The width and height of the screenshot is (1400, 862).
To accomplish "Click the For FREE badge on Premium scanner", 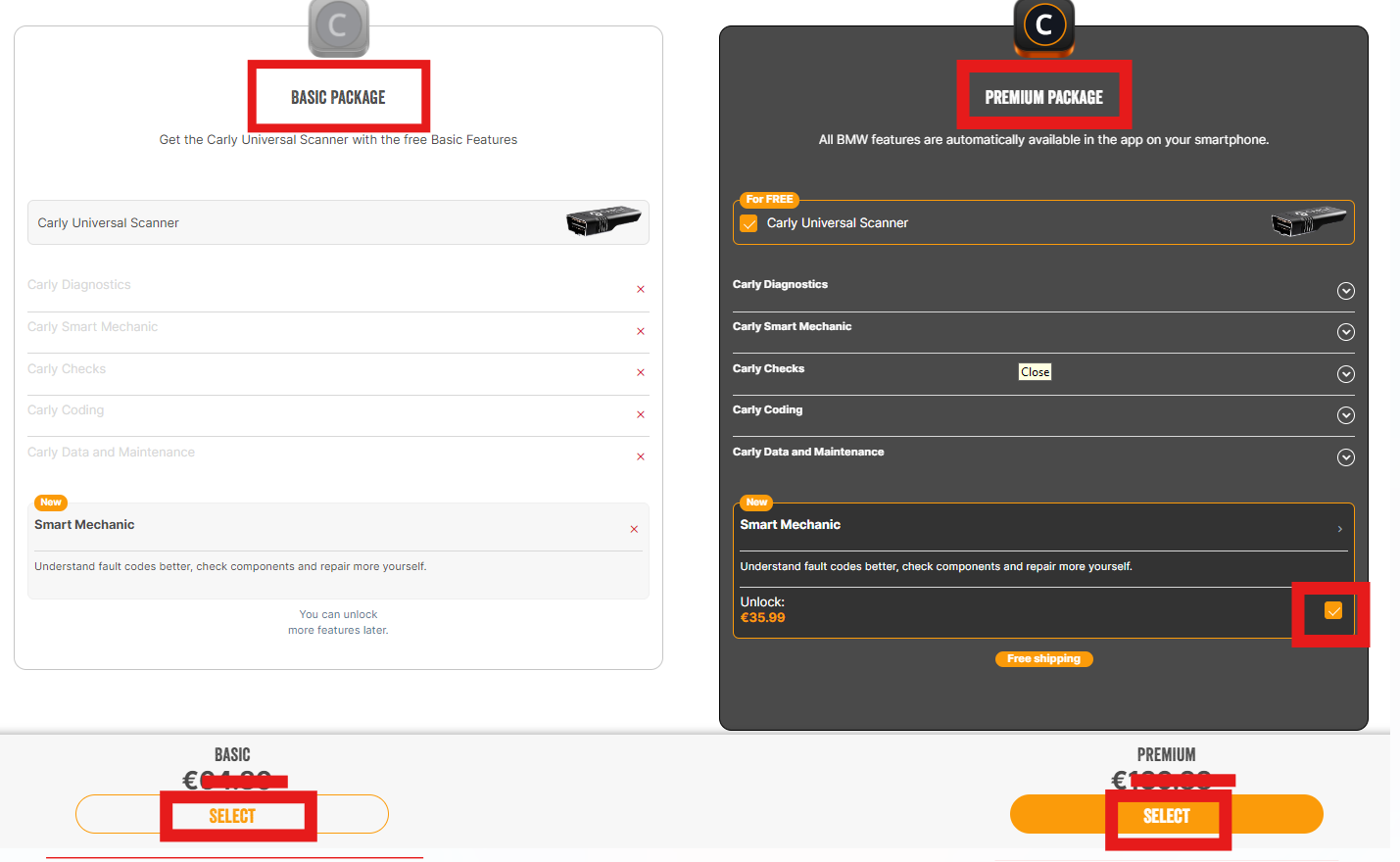I will (769, 200).
